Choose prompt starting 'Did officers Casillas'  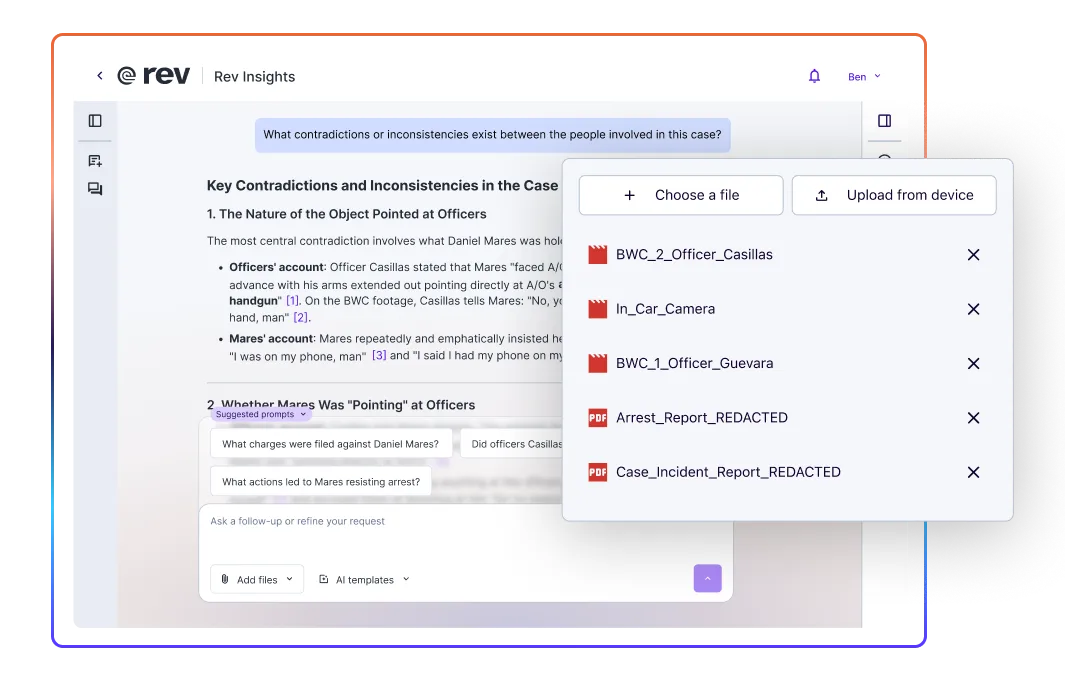[x=511, y=444]
